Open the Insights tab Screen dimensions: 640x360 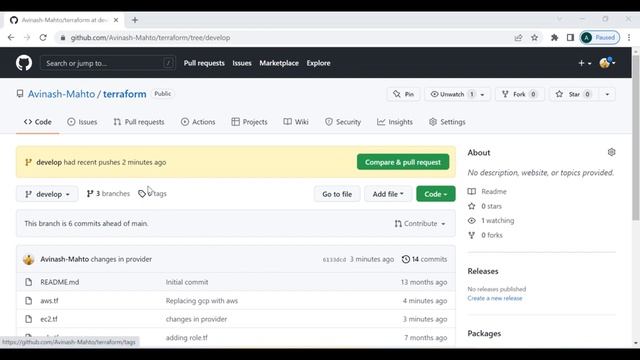pos(395,122)
